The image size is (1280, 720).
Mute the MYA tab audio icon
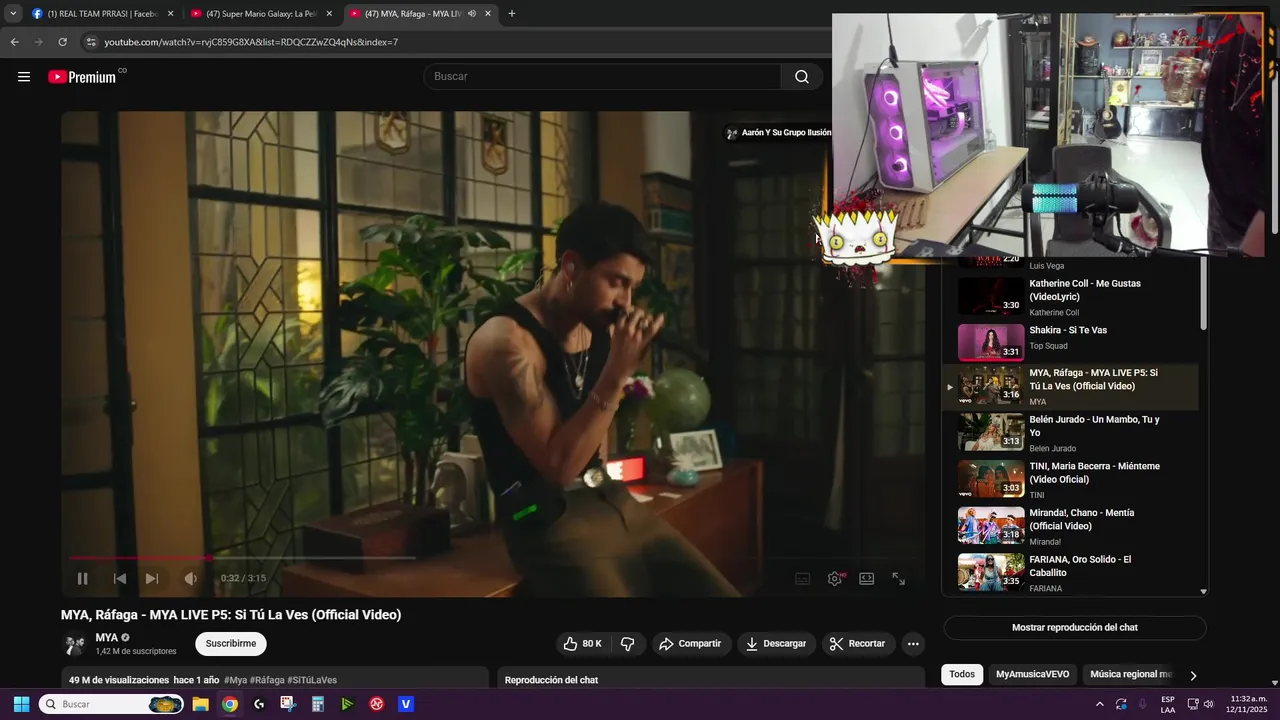[x=471, y=14]
